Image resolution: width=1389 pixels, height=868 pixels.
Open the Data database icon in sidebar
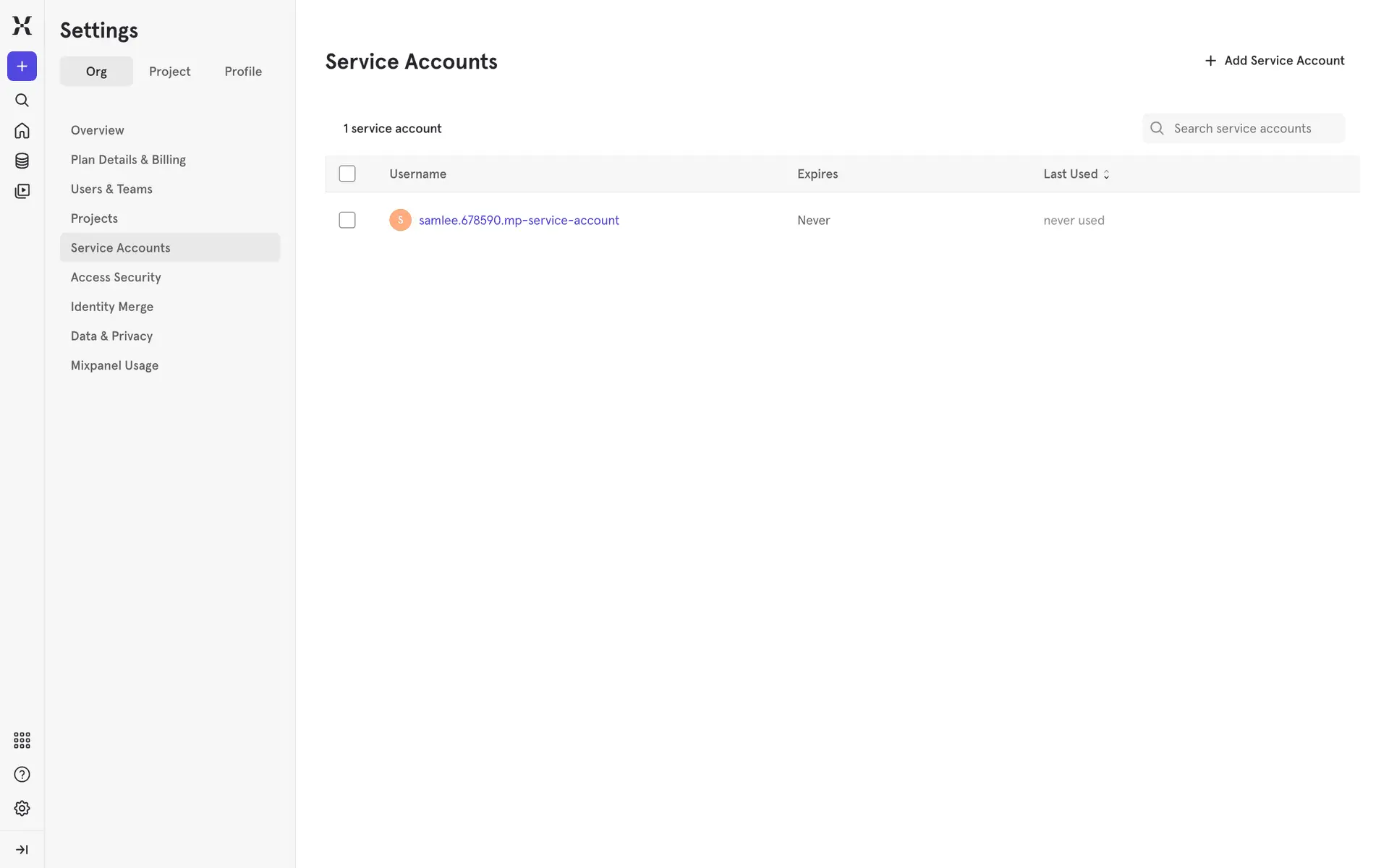22,161
